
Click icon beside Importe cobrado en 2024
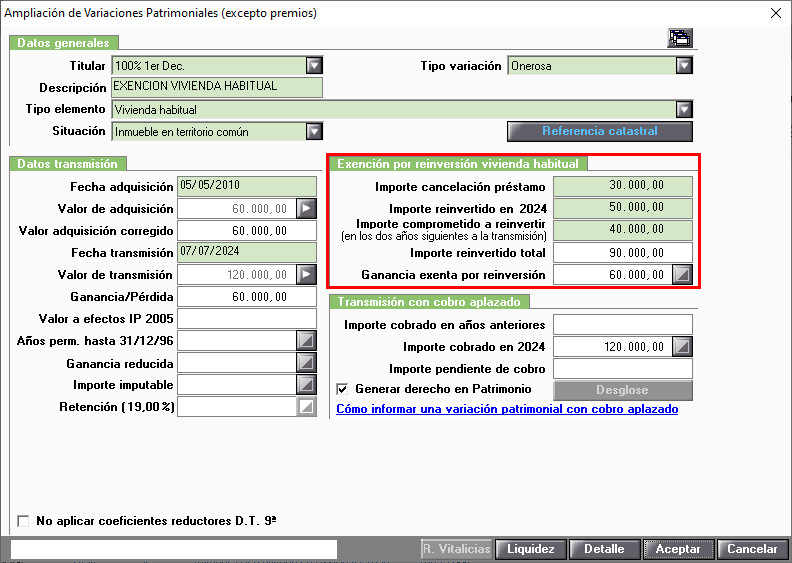pos(682,347)
